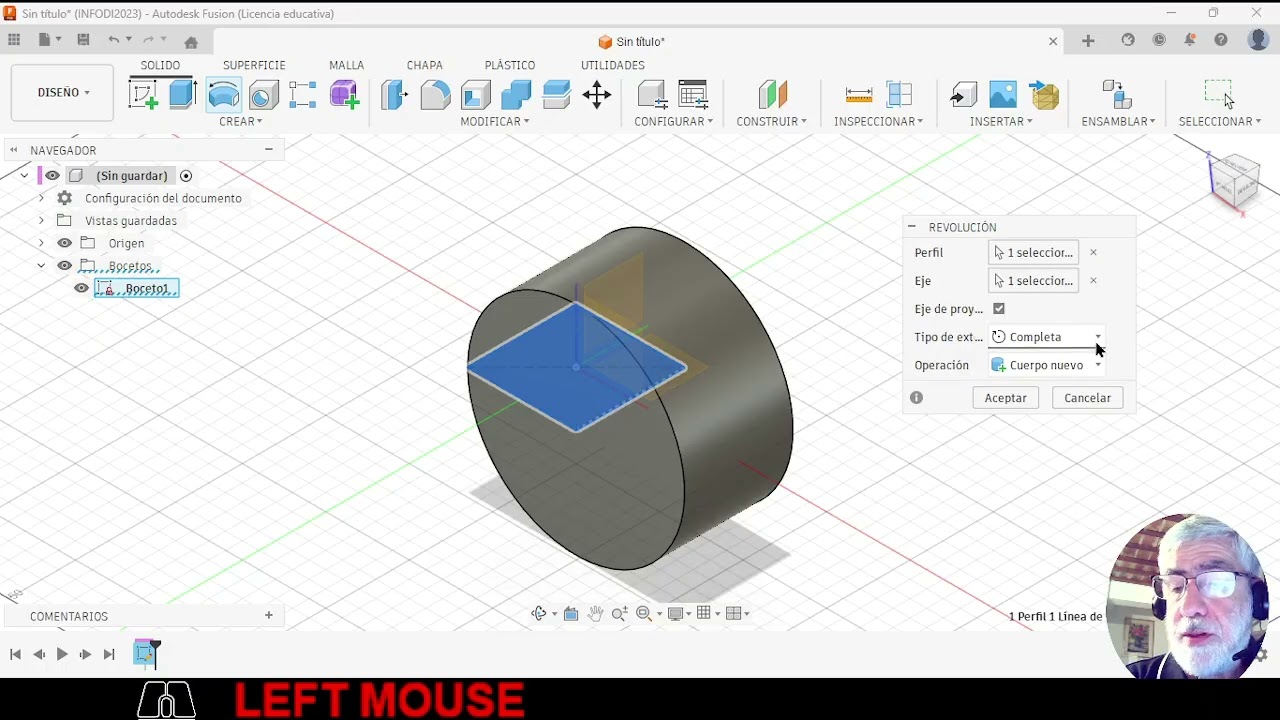Toggle visibility of (Sin guardar) component
Image resolution: width=1280 pixels, height=720 pixels.
pos(52,176)
